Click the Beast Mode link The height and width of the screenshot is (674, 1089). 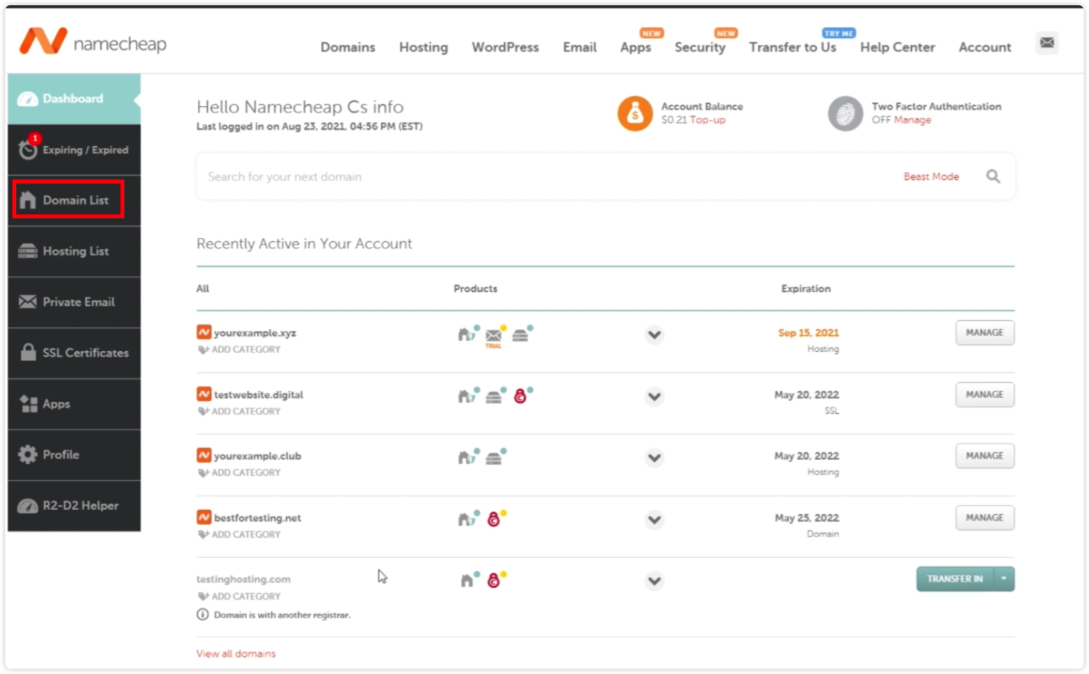pyautogui.click(x=931, y=176)
